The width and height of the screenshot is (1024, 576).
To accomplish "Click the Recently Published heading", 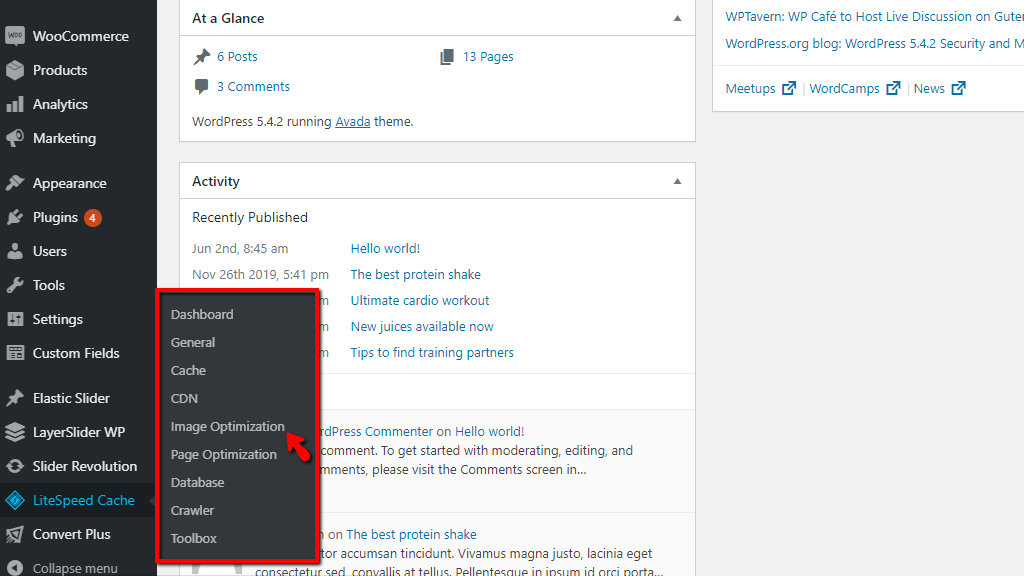I will click(x=249, y=217).
